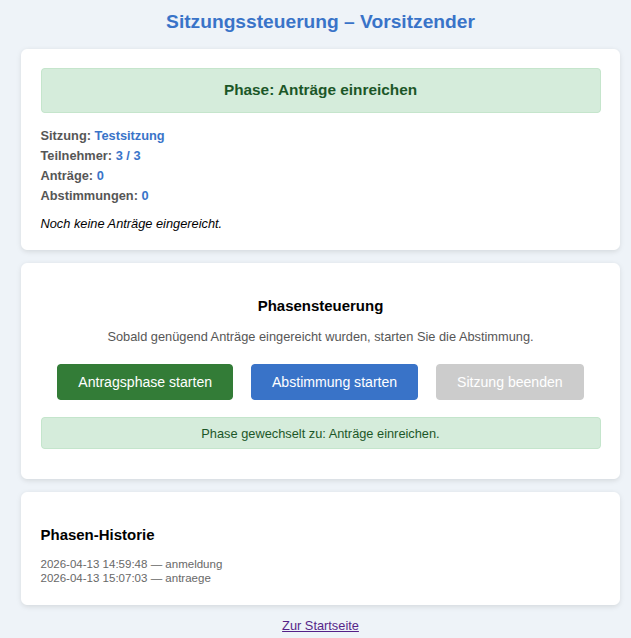
Task: Open the Zur Startseite link
Action: [320, 626]
